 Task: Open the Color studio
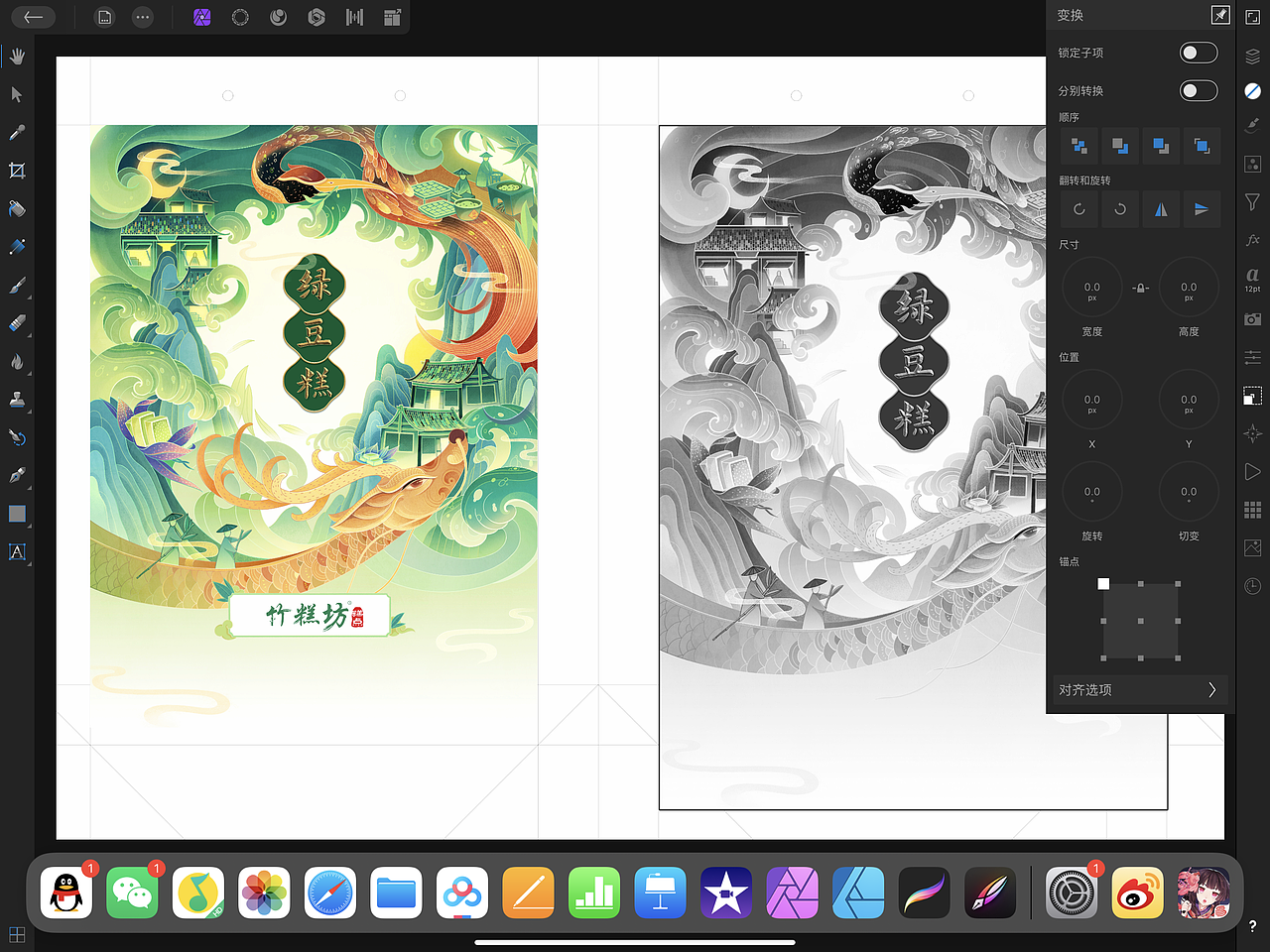[x=1252, y=90]
